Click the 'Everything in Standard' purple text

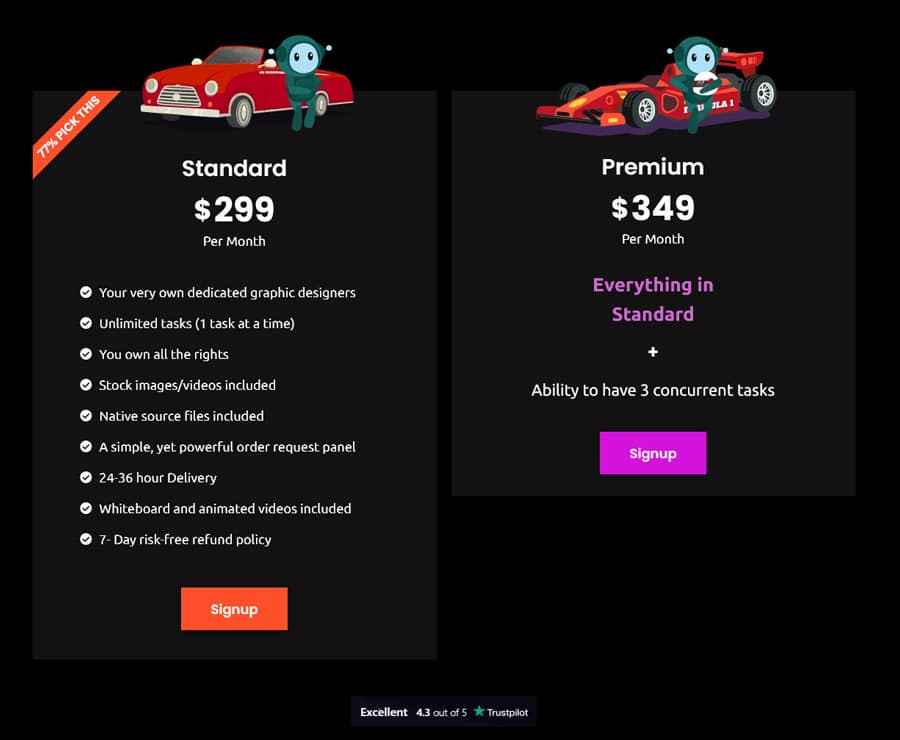click(653, 299)
